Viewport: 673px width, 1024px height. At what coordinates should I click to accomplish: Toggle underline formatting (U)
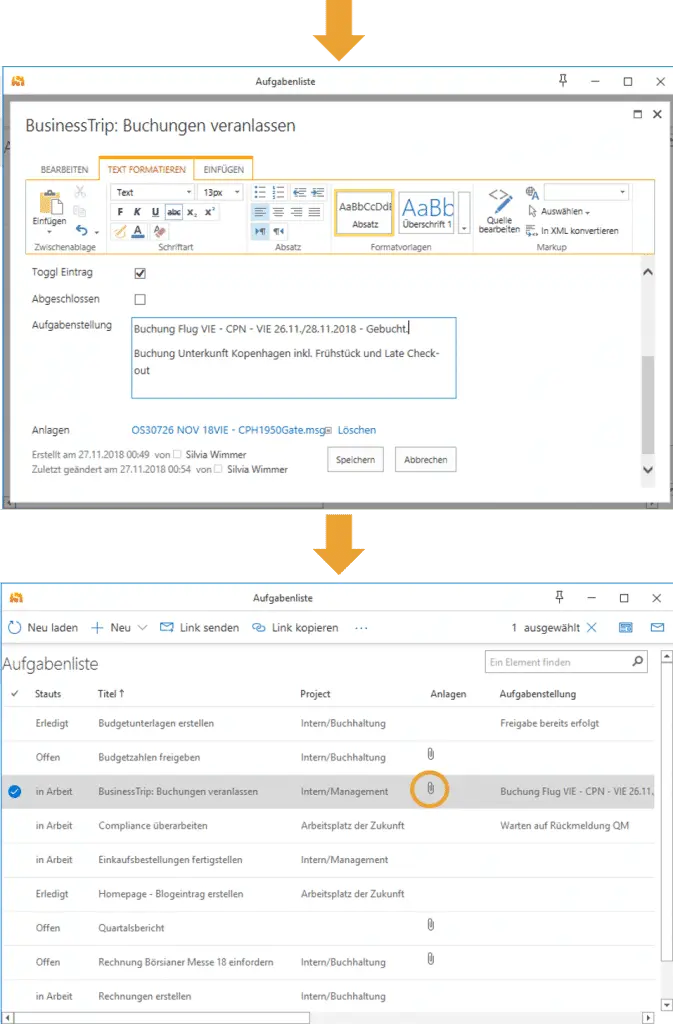155,212
